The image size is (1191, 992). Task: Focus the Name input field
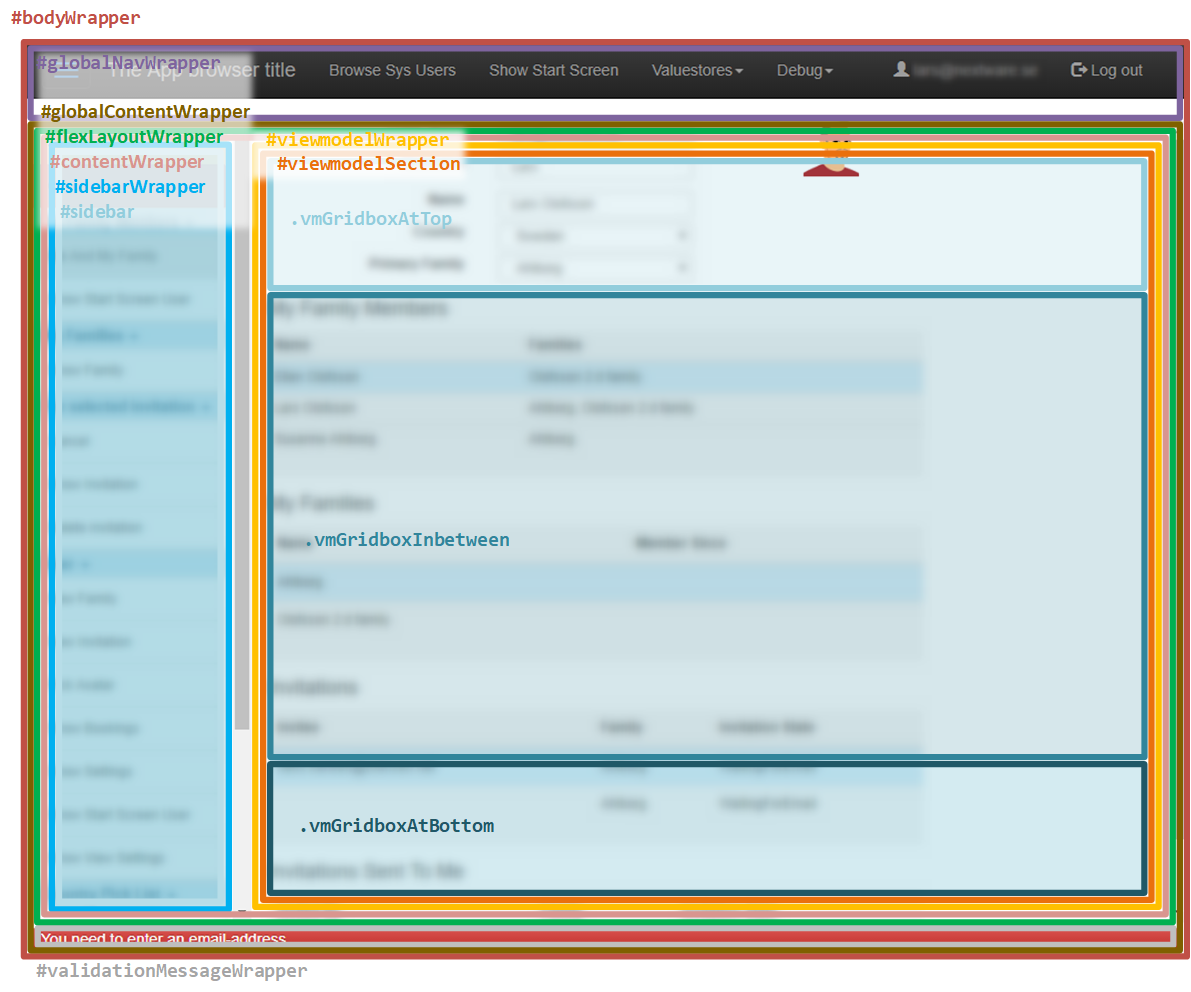pos(599,204)
